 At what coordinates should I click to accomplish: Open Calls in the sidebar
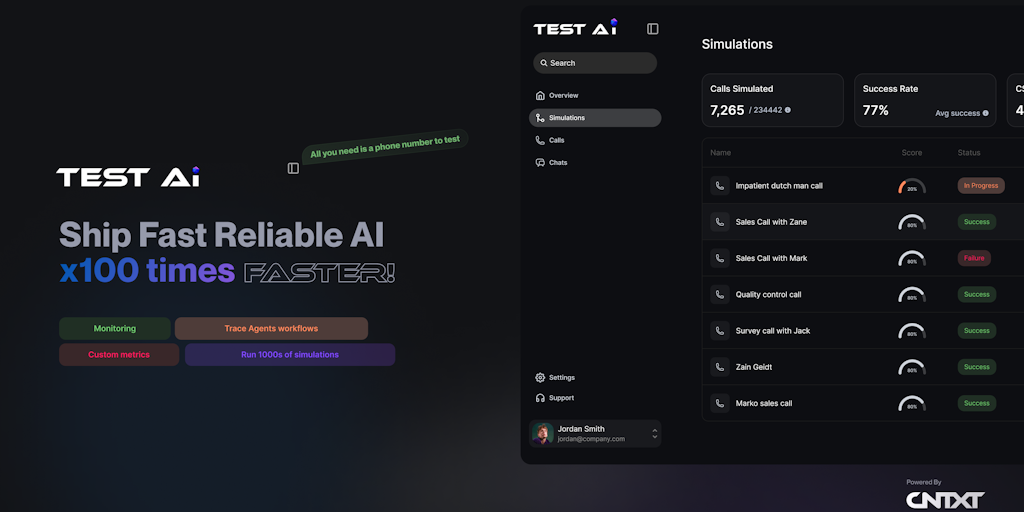(595, 140)
